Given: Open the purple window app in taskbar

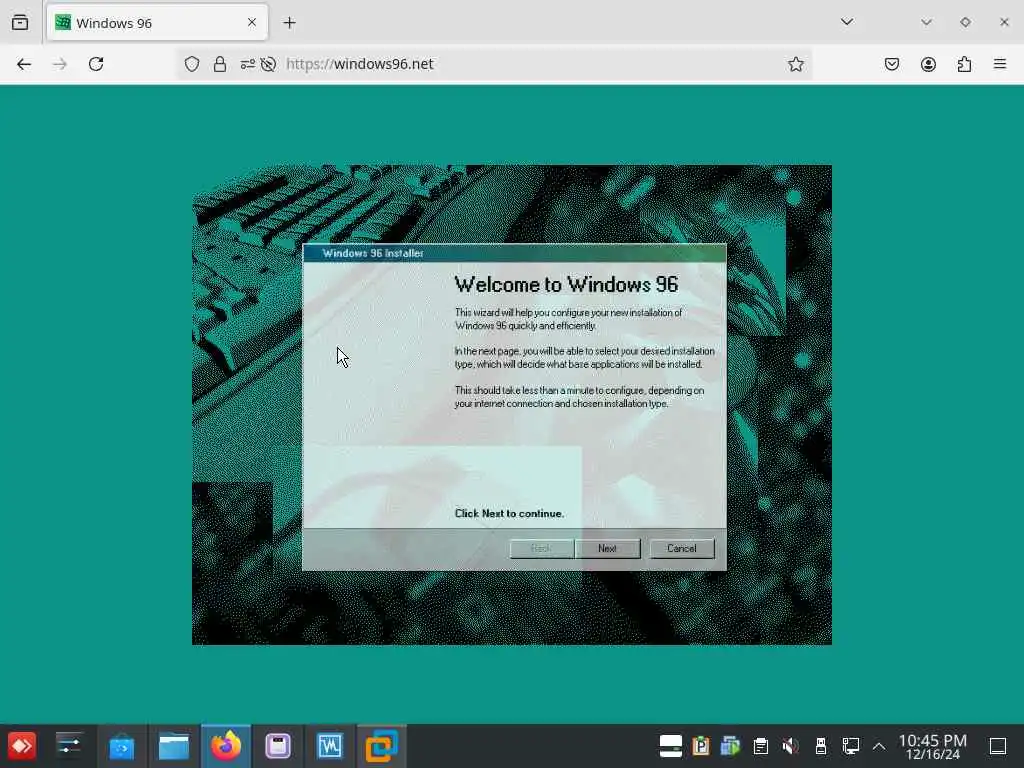Looking at the screenshot, I should tap(278, 746).
